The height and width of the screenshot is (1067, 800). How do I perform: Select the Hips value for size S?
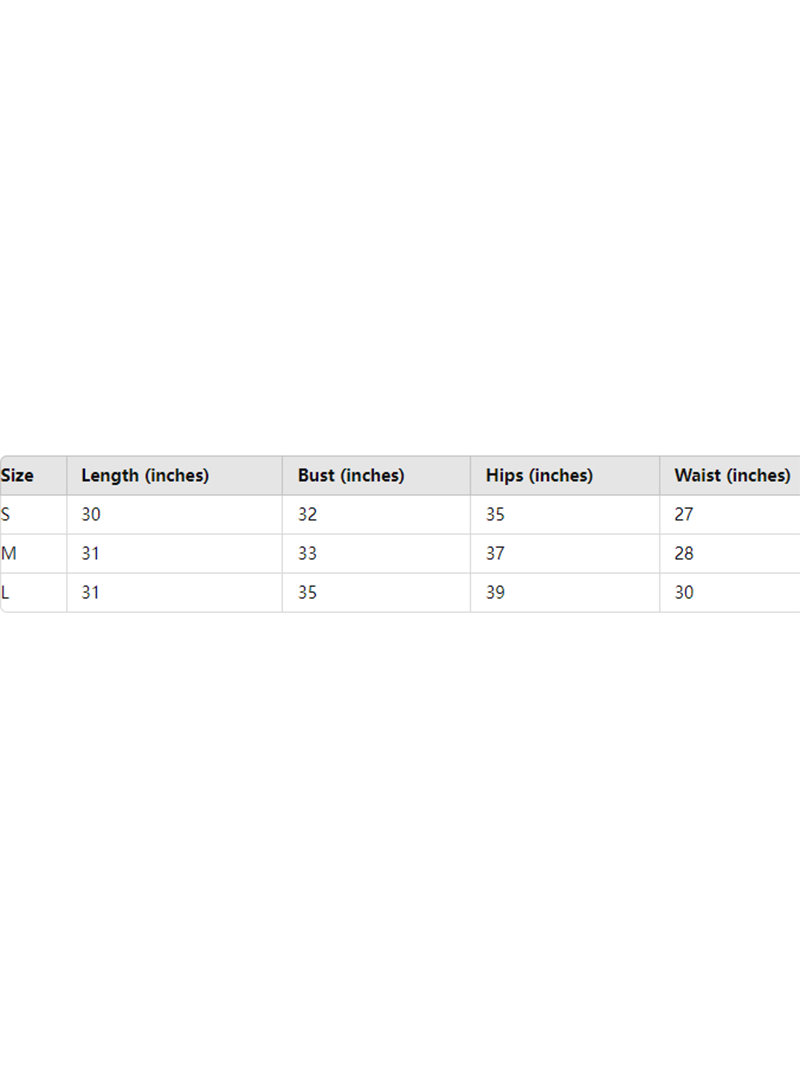495,515
